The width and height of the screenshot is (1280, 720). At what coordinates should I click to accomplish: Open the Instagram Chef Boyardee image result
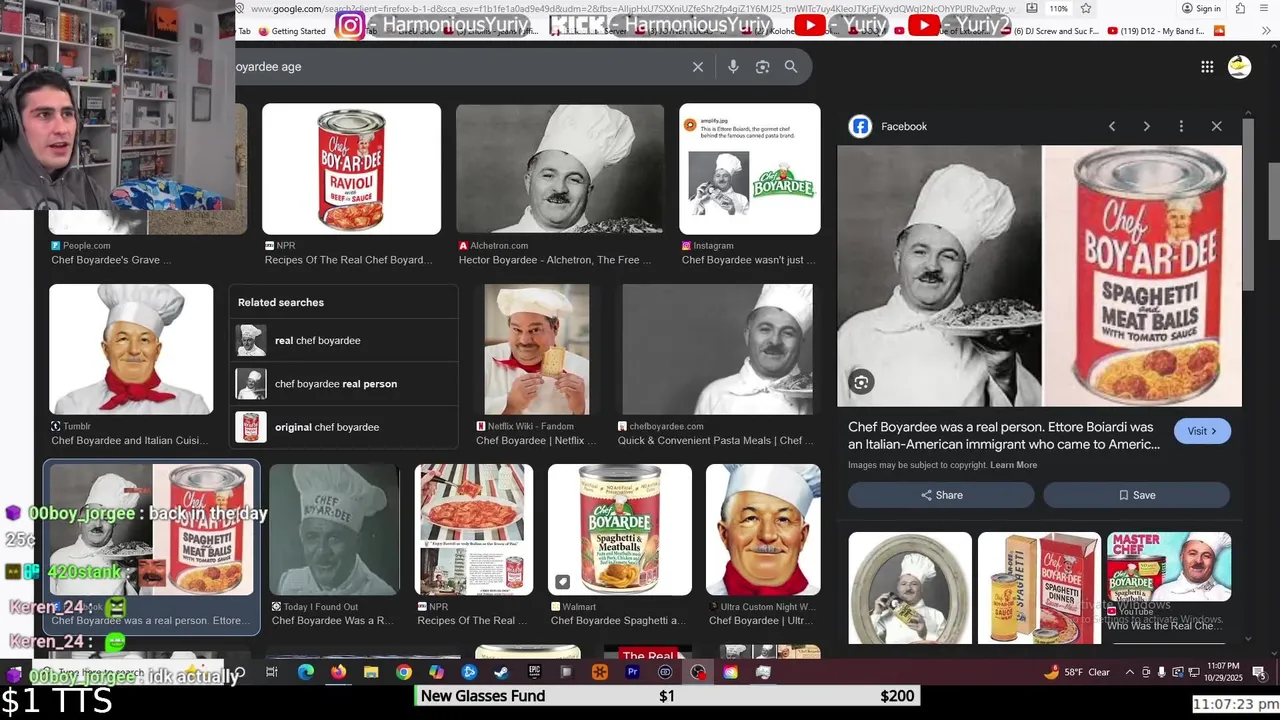(750, 169)
